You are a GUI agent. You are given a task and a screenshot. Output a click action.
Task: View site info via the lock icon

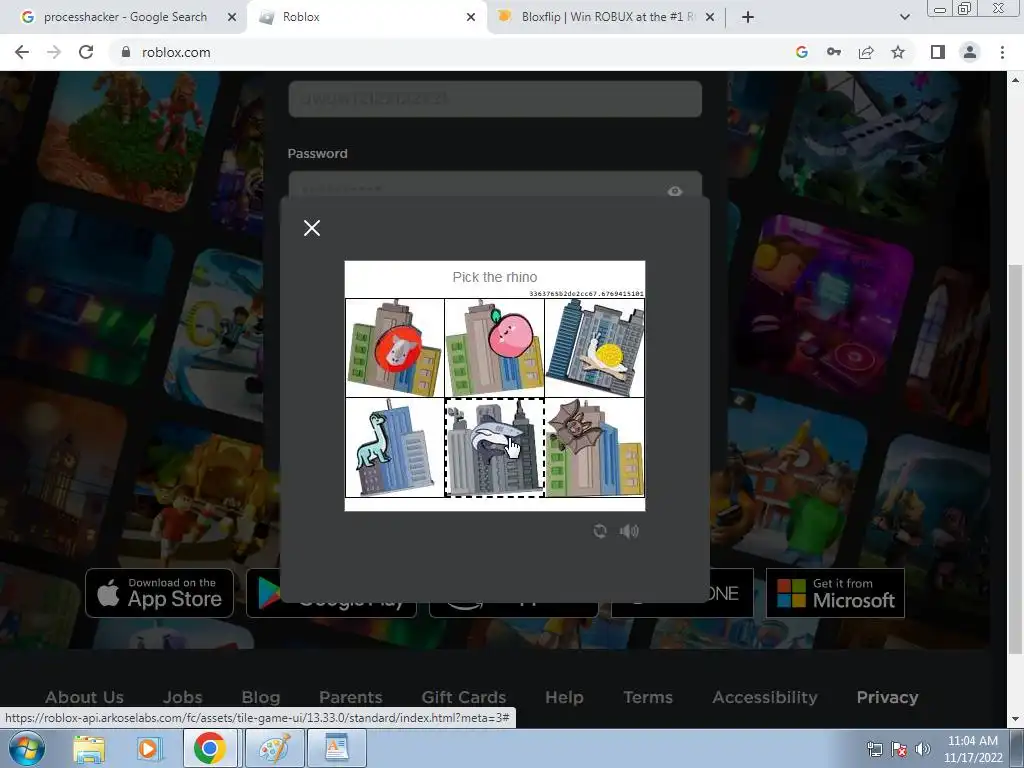(126, 52)
